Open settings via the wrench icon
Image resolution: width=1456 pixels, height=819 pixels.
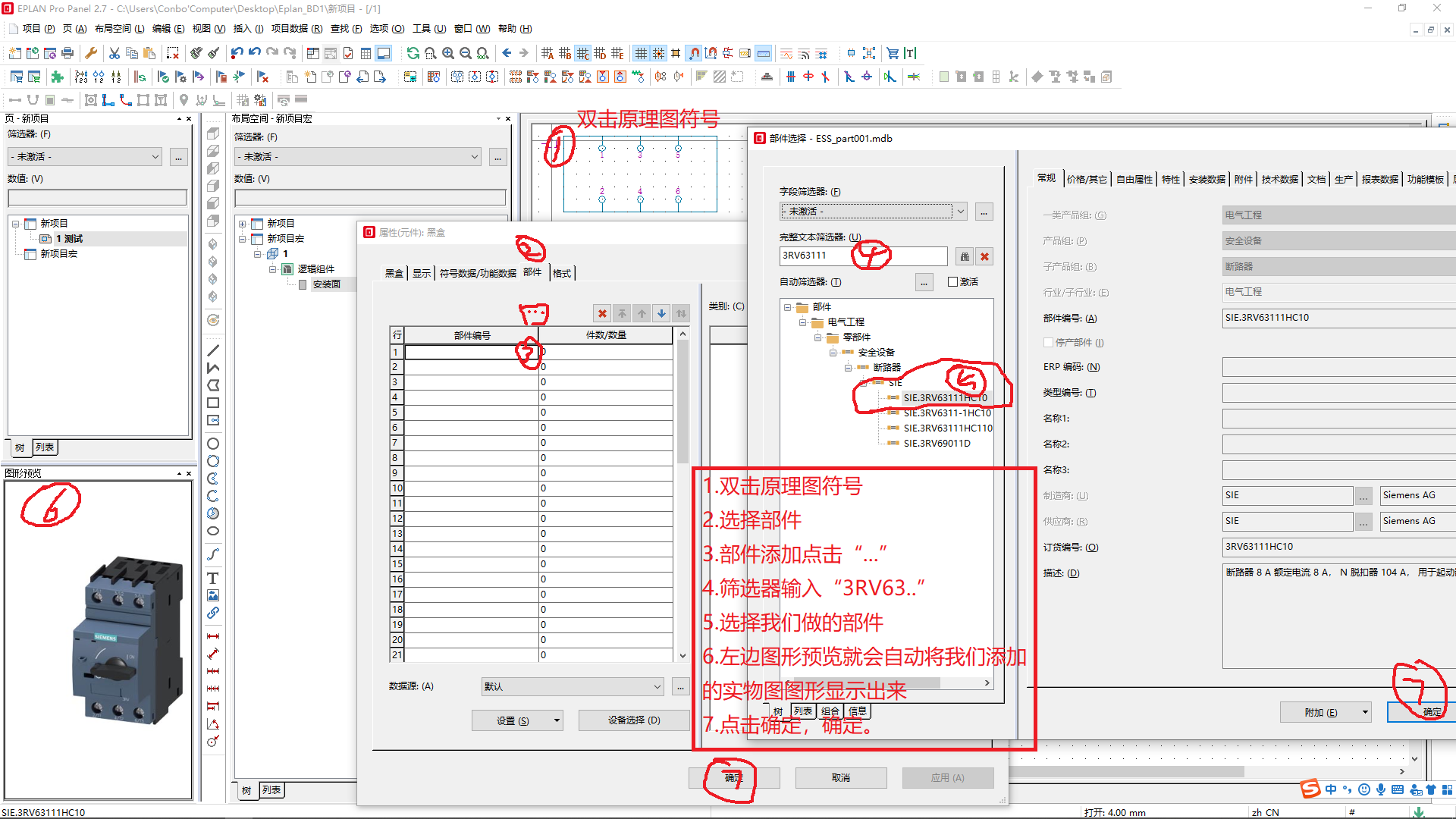click(x=92, y=53)
